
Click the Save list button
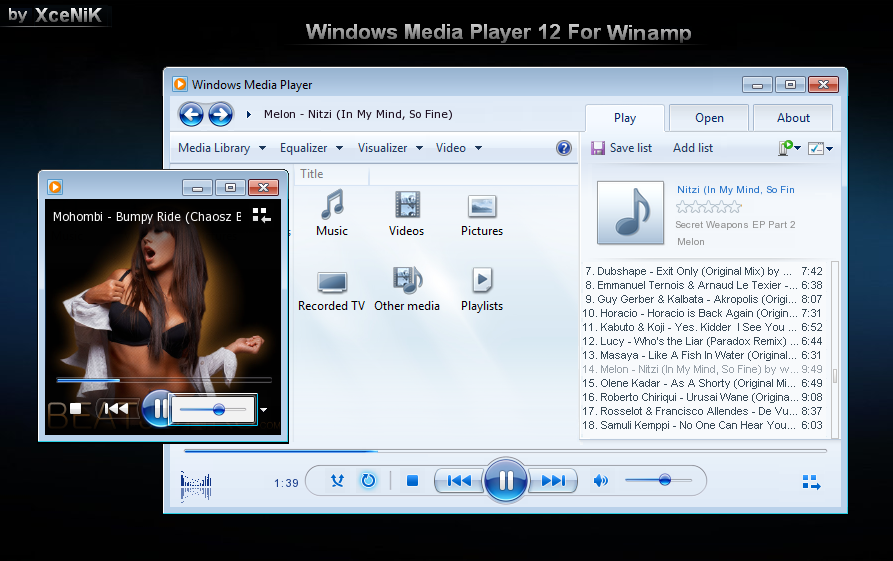pos(621,148)
